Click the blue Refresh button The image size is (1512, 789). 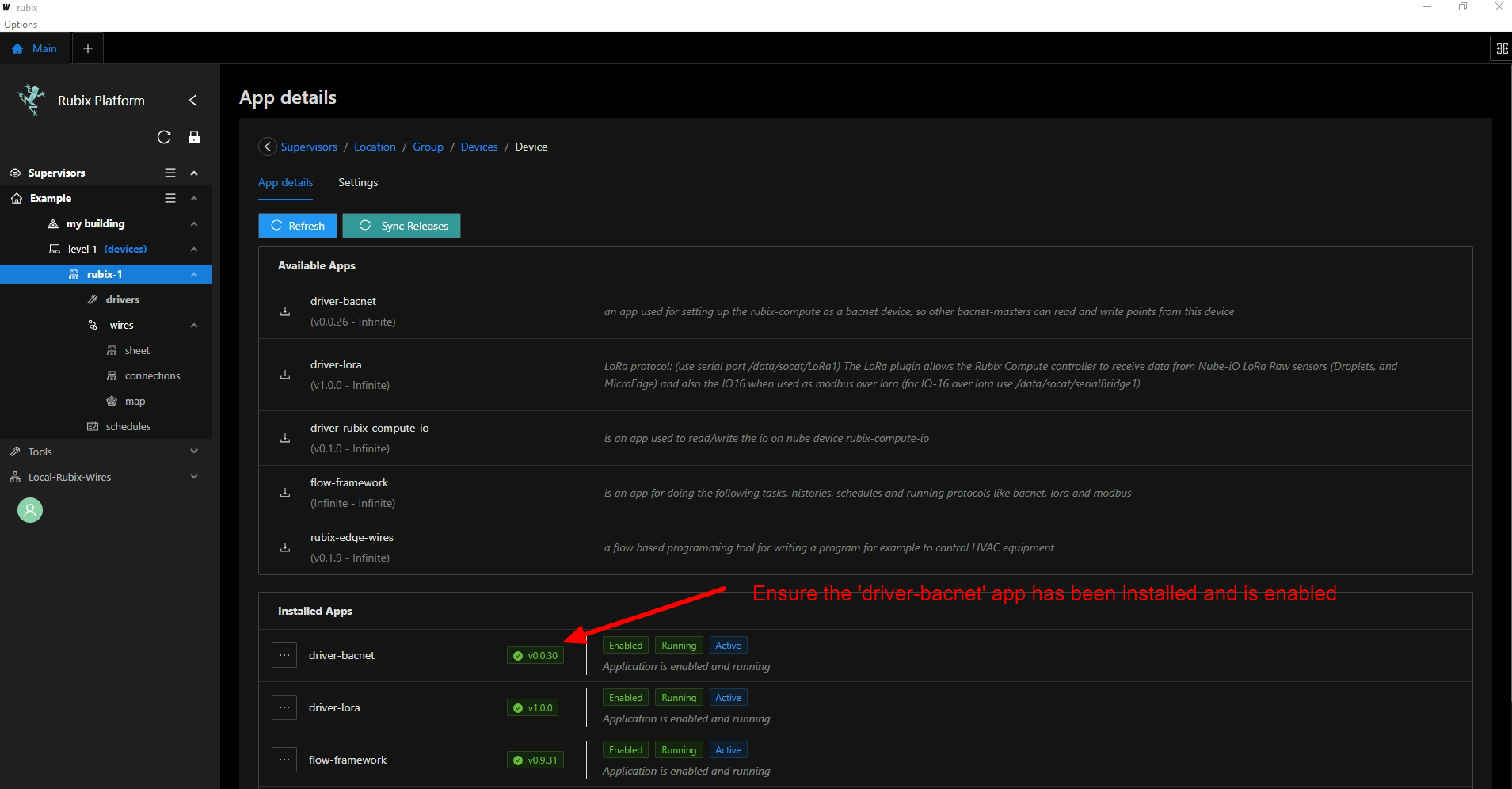pos(298,226)
